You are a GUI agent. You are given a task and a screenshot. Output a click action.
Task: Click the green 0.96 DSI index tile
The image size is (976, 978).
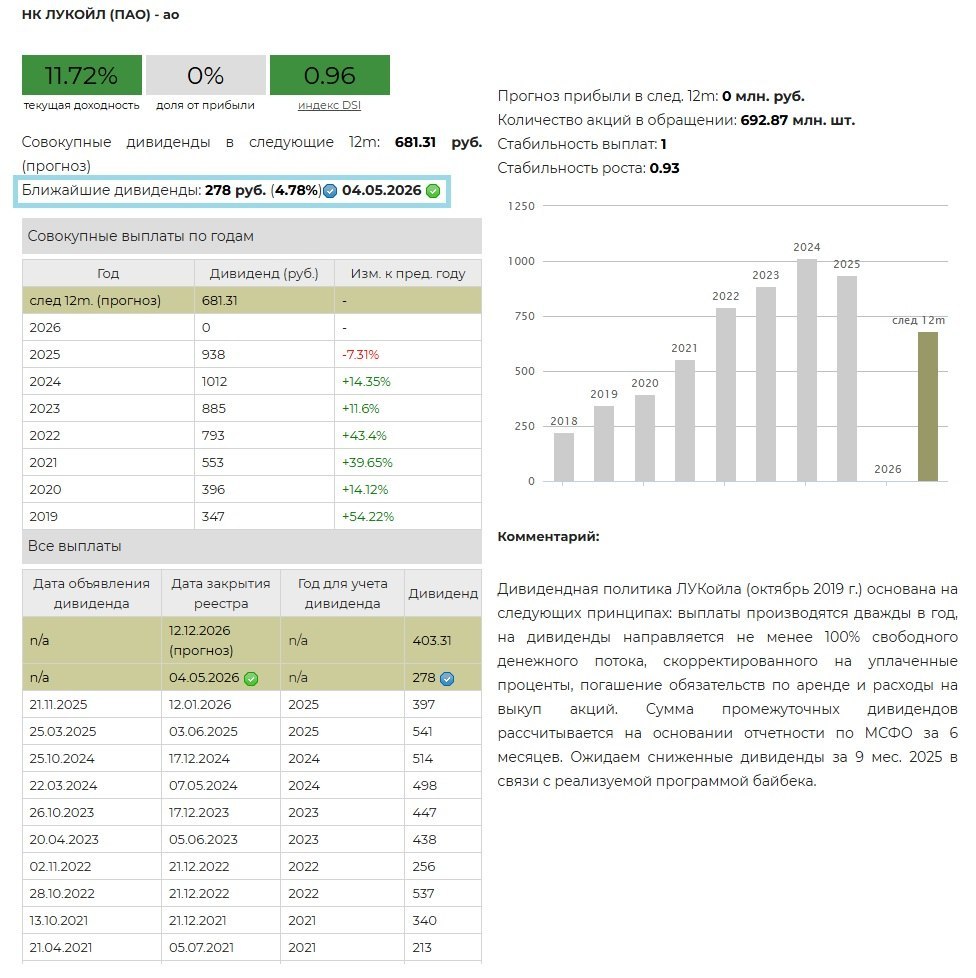pos(329,75)
